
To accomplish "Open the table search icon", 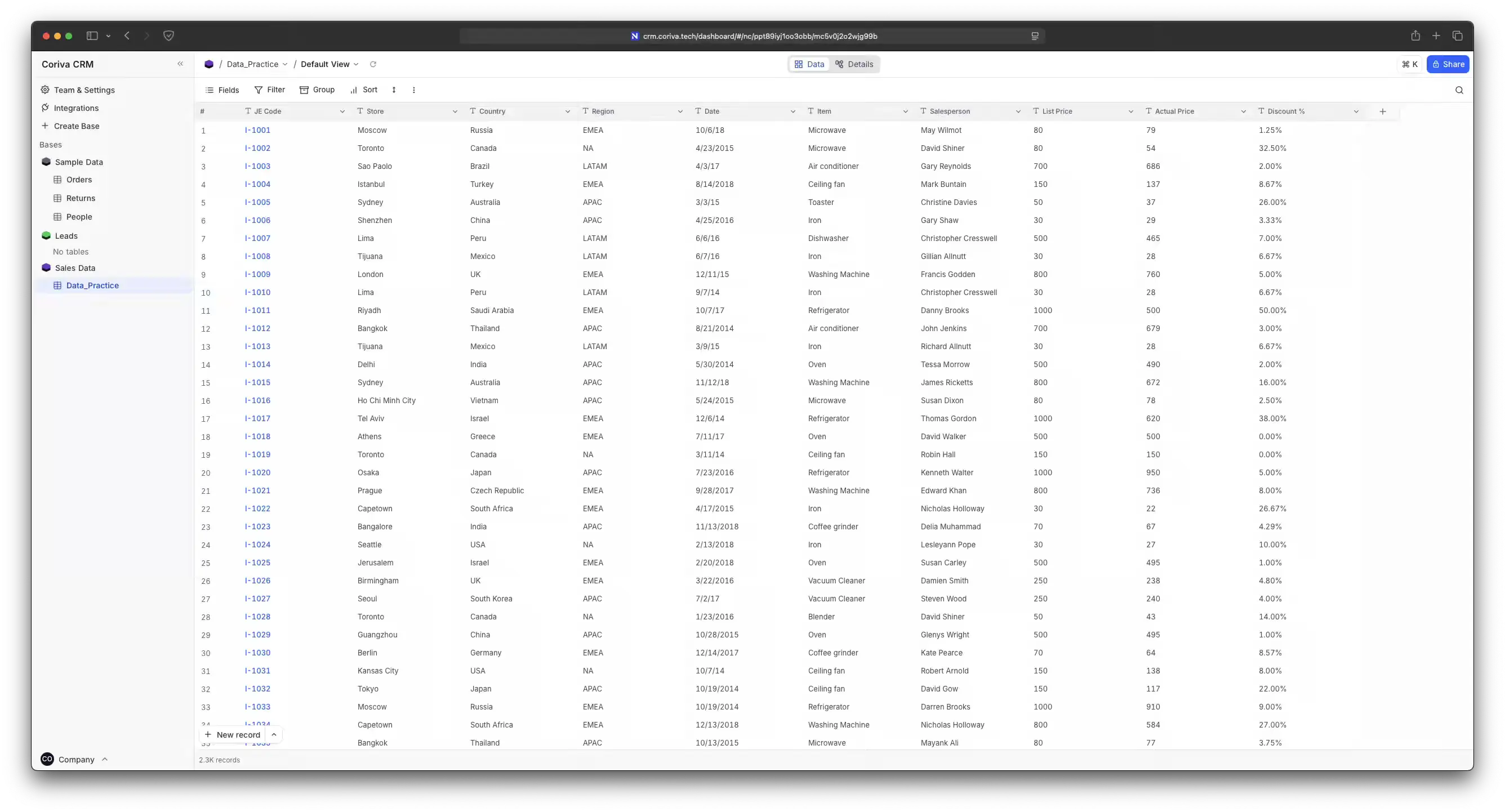I will pyautogui.click(x=1459, y=90).
